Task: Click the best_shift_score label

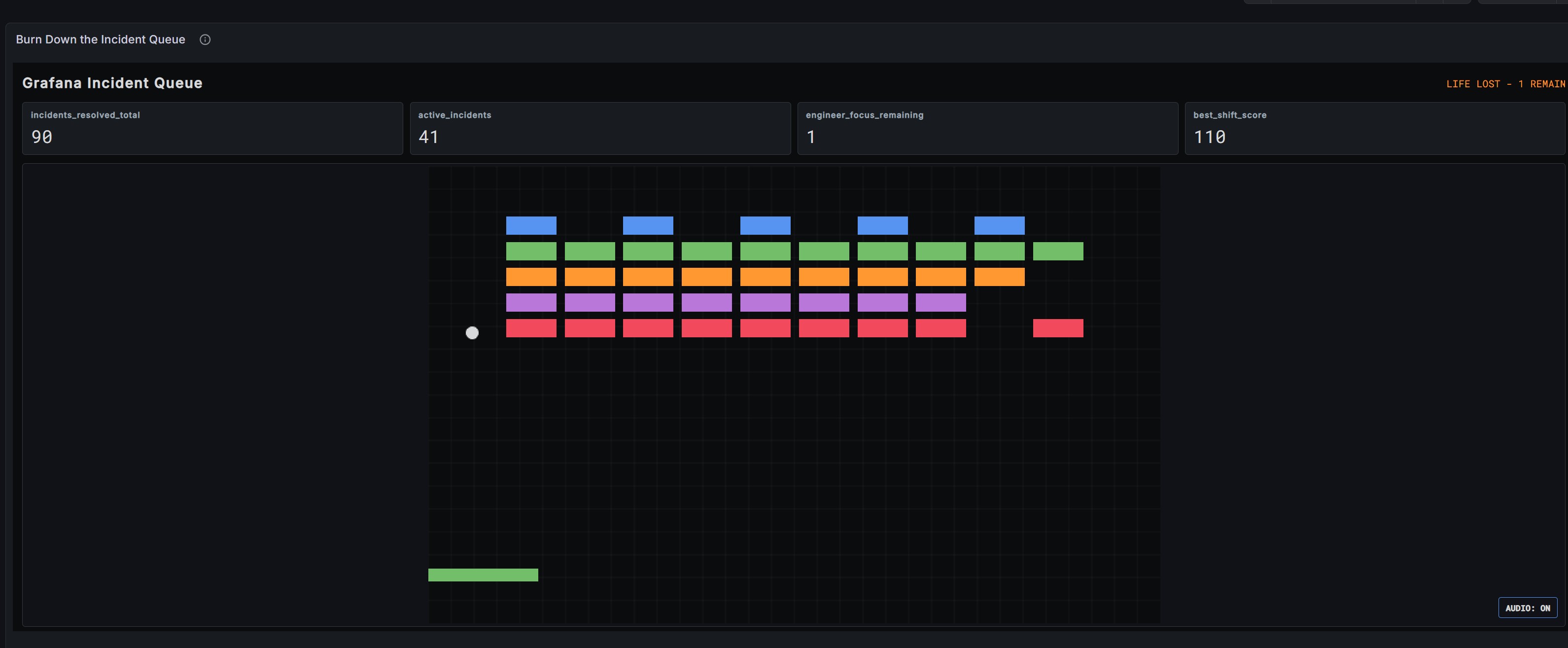Action: [1229, 115]
